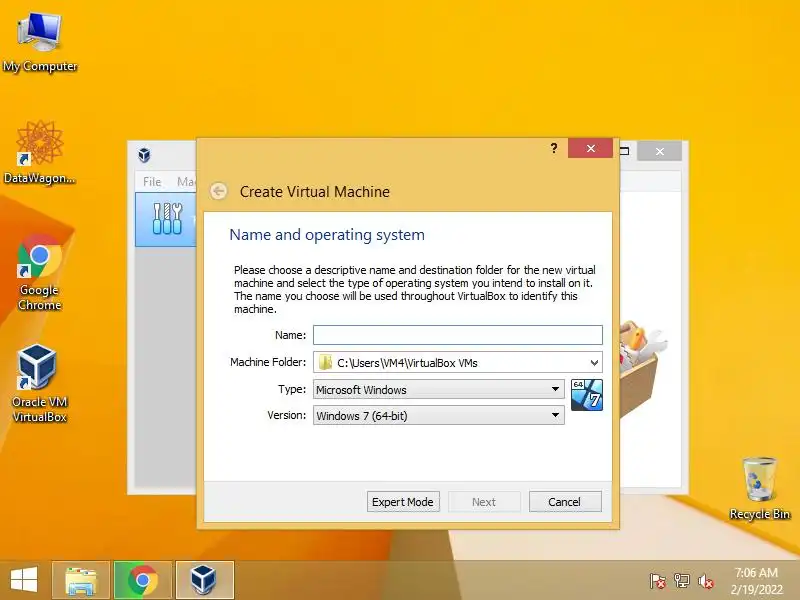Image resolution: width=800 pixels, height=600 pixels.
Task: Click the Windows 7 64-bit OS icon
Action: (x=587, y=395)
